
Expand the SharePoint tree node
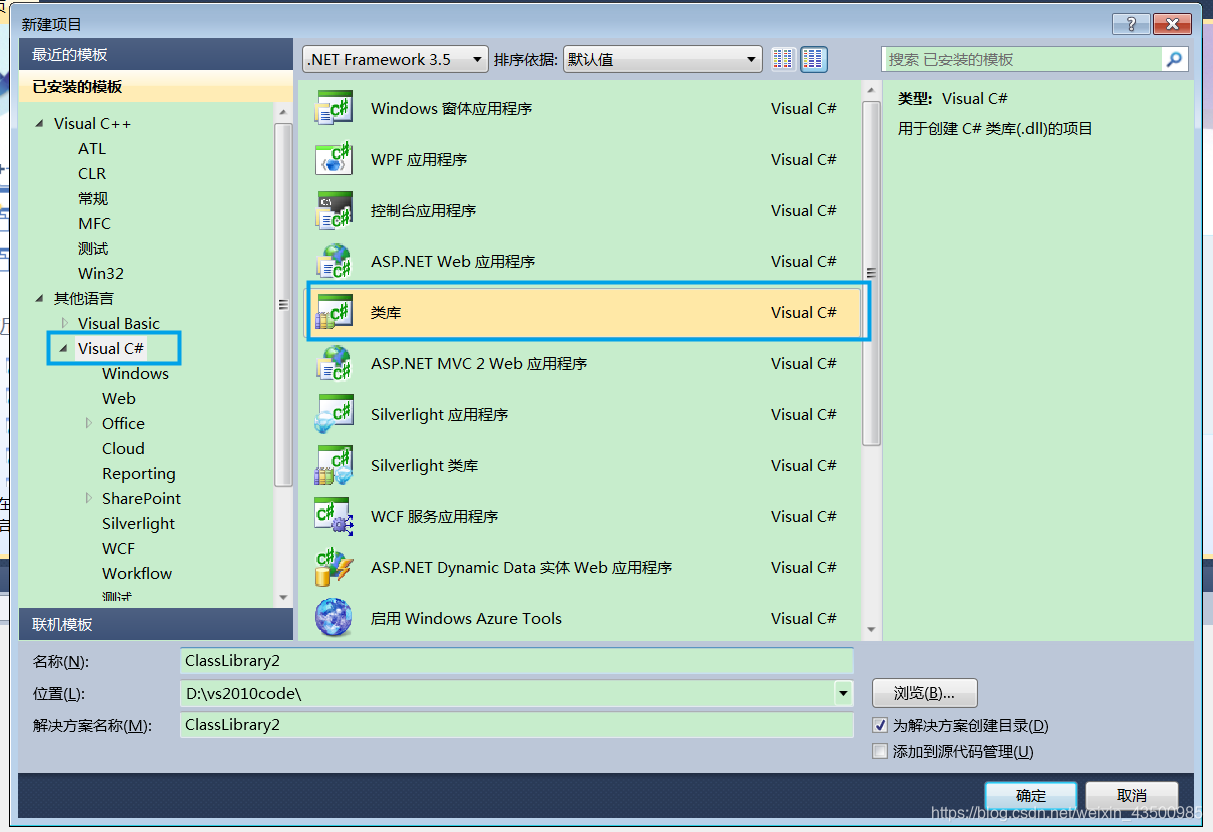click(x=89, y=498)
